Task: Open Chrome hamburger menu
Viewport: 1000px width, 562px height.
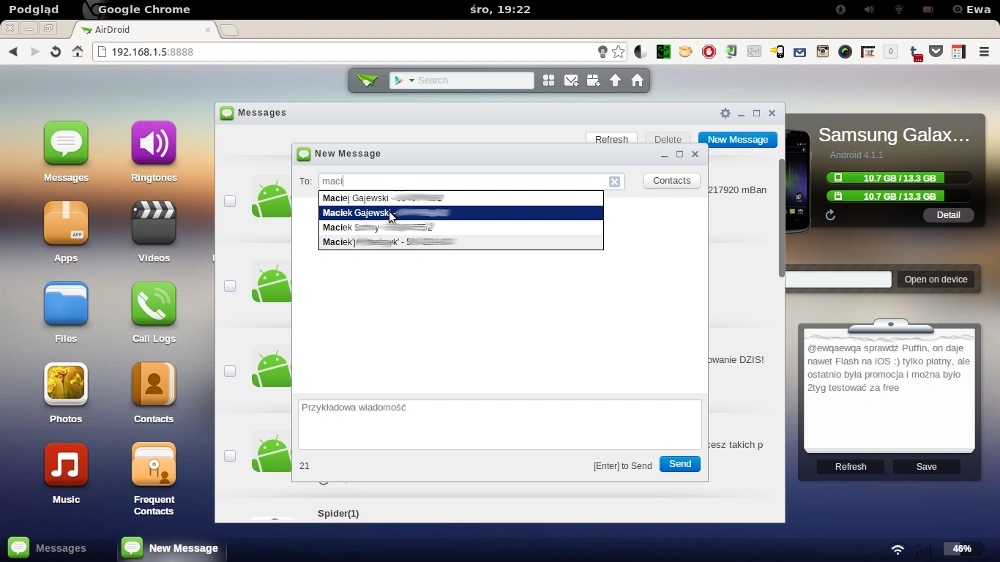Action: tap(984, 52)
